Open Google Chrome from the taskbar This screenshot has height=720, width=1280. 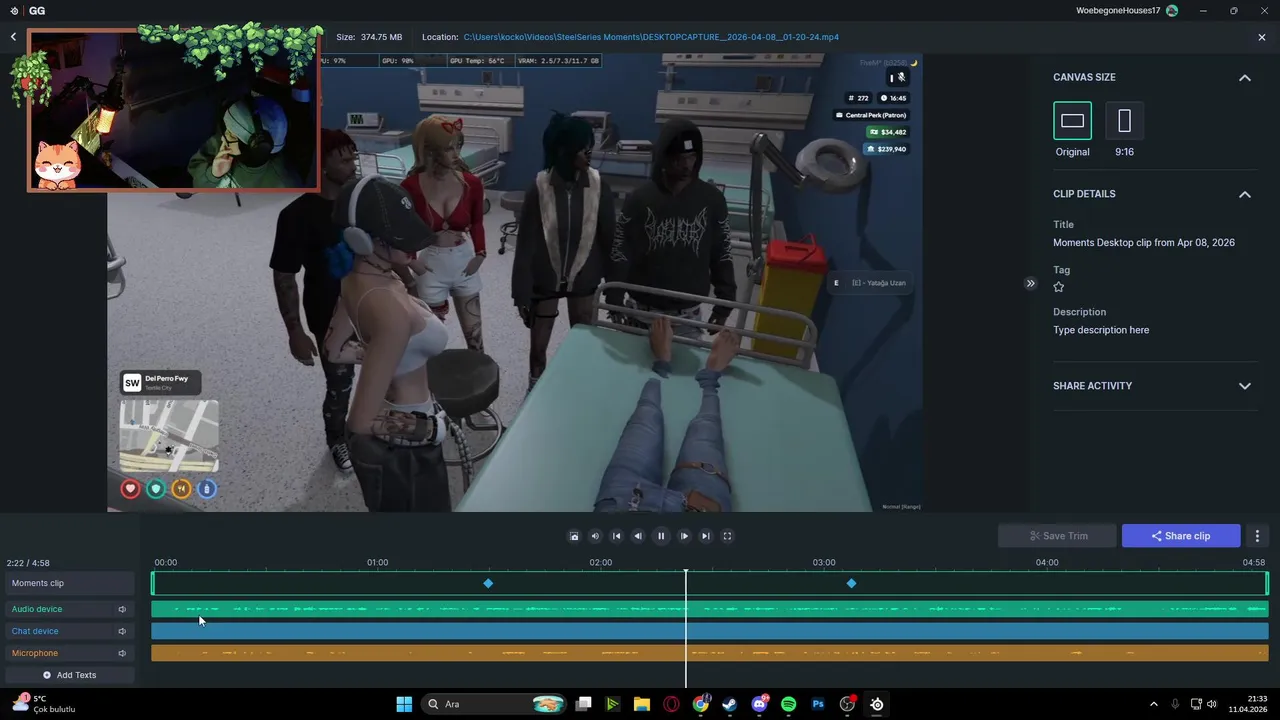(701, 704)
